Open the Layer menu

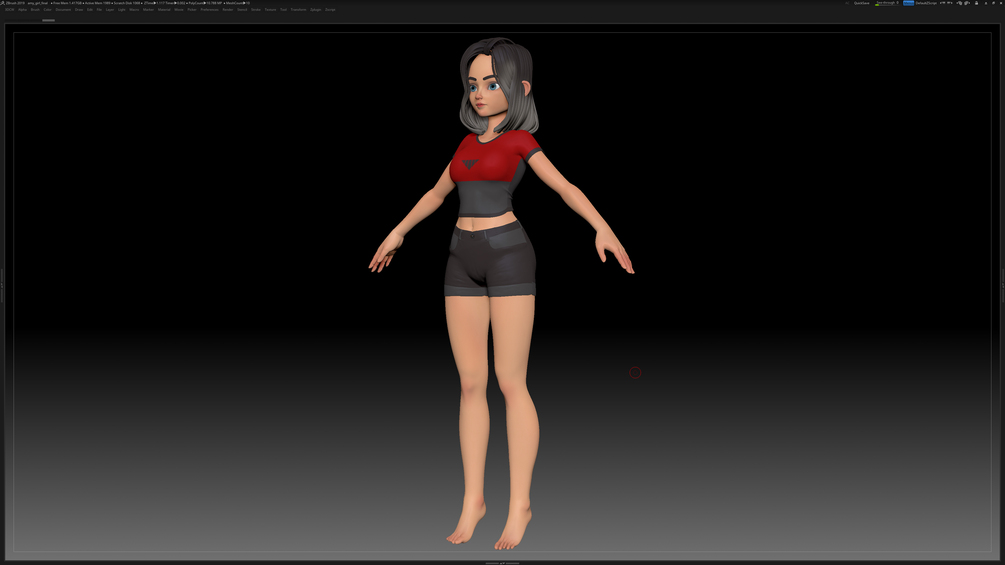110,10
